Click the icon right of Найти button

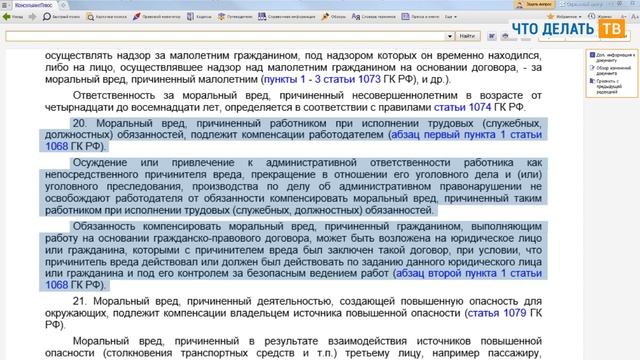click(x=492, y=36)
